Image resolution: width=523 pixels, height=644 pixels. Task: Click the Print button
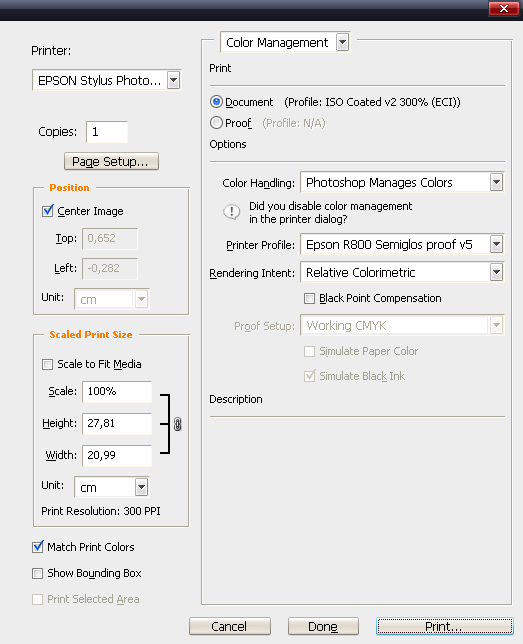coord(445,626)
